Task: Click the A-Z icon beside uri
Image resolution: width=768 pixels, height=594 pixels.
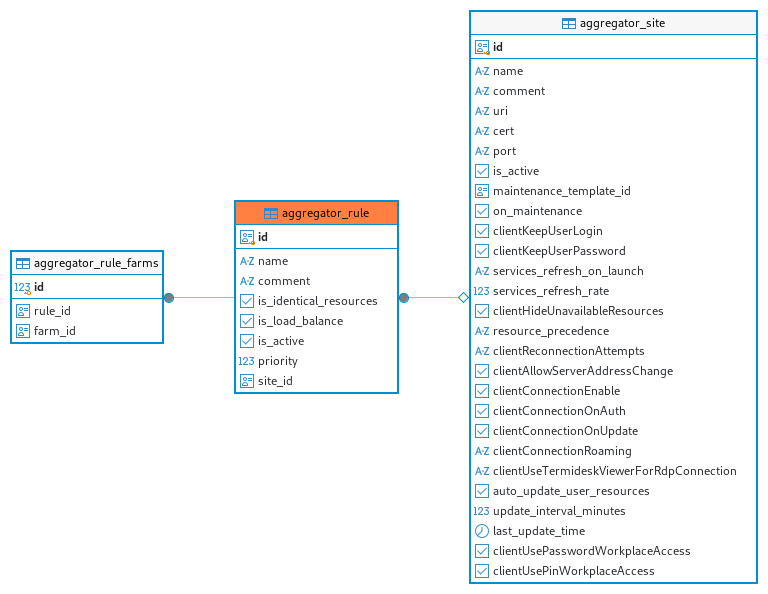Action: pyautogui.click(x=482, y=111)
